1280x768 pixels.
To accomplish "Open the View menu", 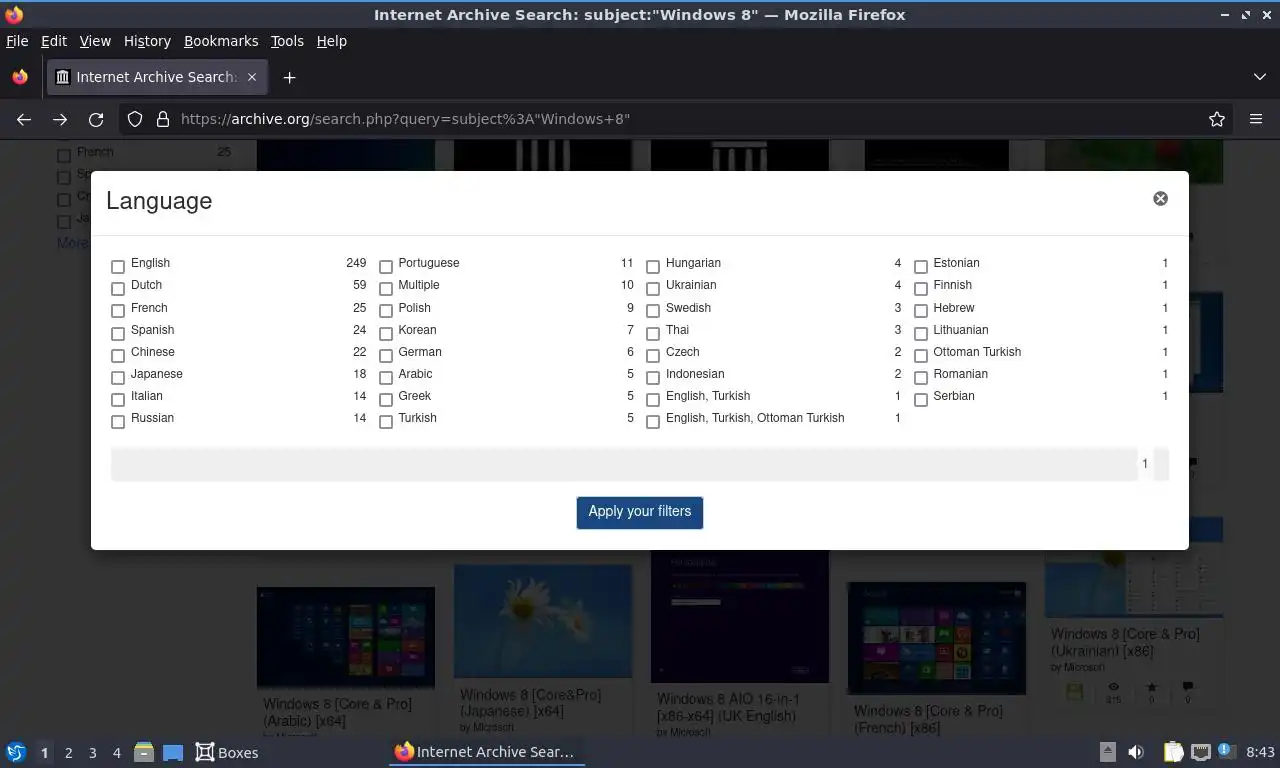I will click(95, 41).
